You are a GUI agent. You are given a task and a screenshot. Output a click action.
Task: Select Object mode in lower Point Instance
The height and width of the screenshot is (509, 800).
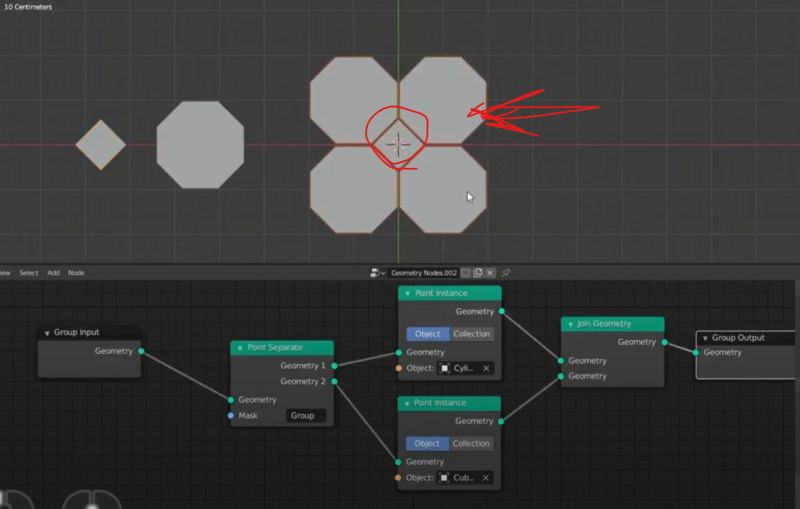pyautogui.click(x=427, y=444)
